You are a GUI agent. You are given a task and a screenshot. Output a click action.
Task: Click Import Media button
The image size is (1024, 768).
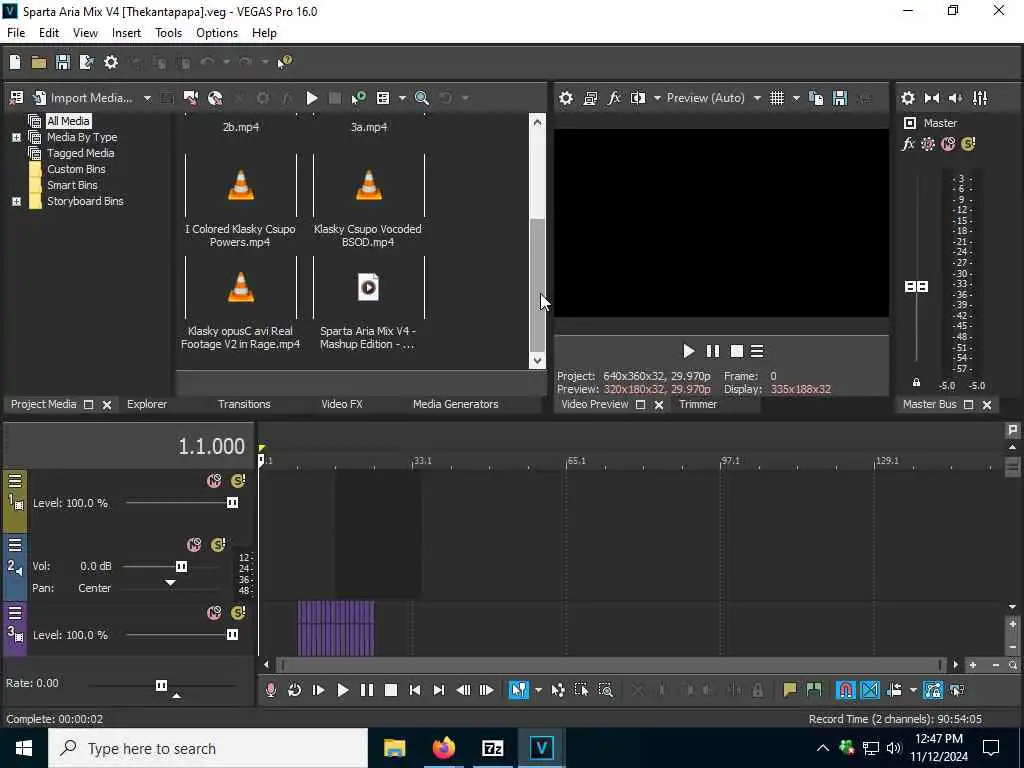point(83,98)
